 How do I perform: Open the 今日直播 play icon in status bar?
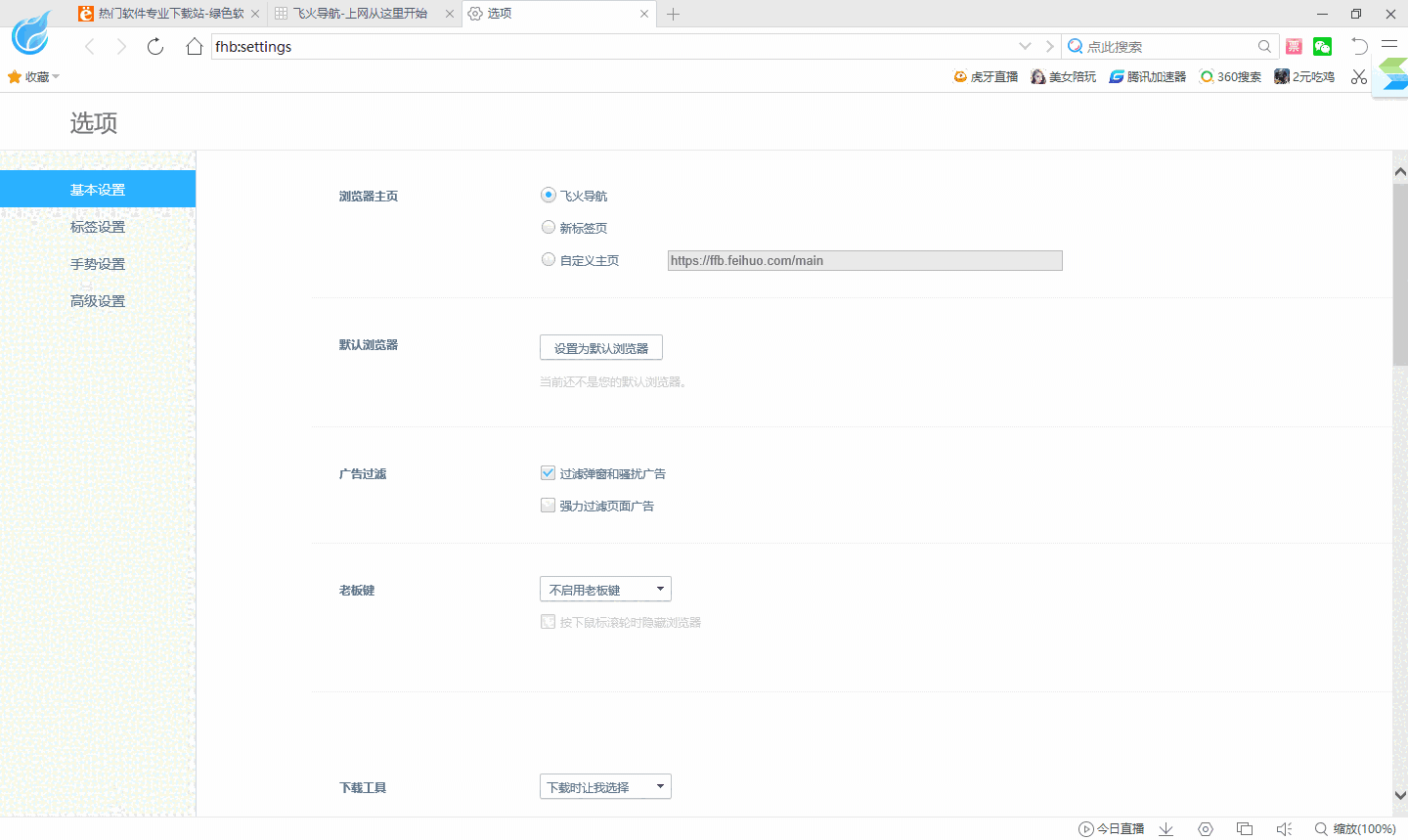1085,829
